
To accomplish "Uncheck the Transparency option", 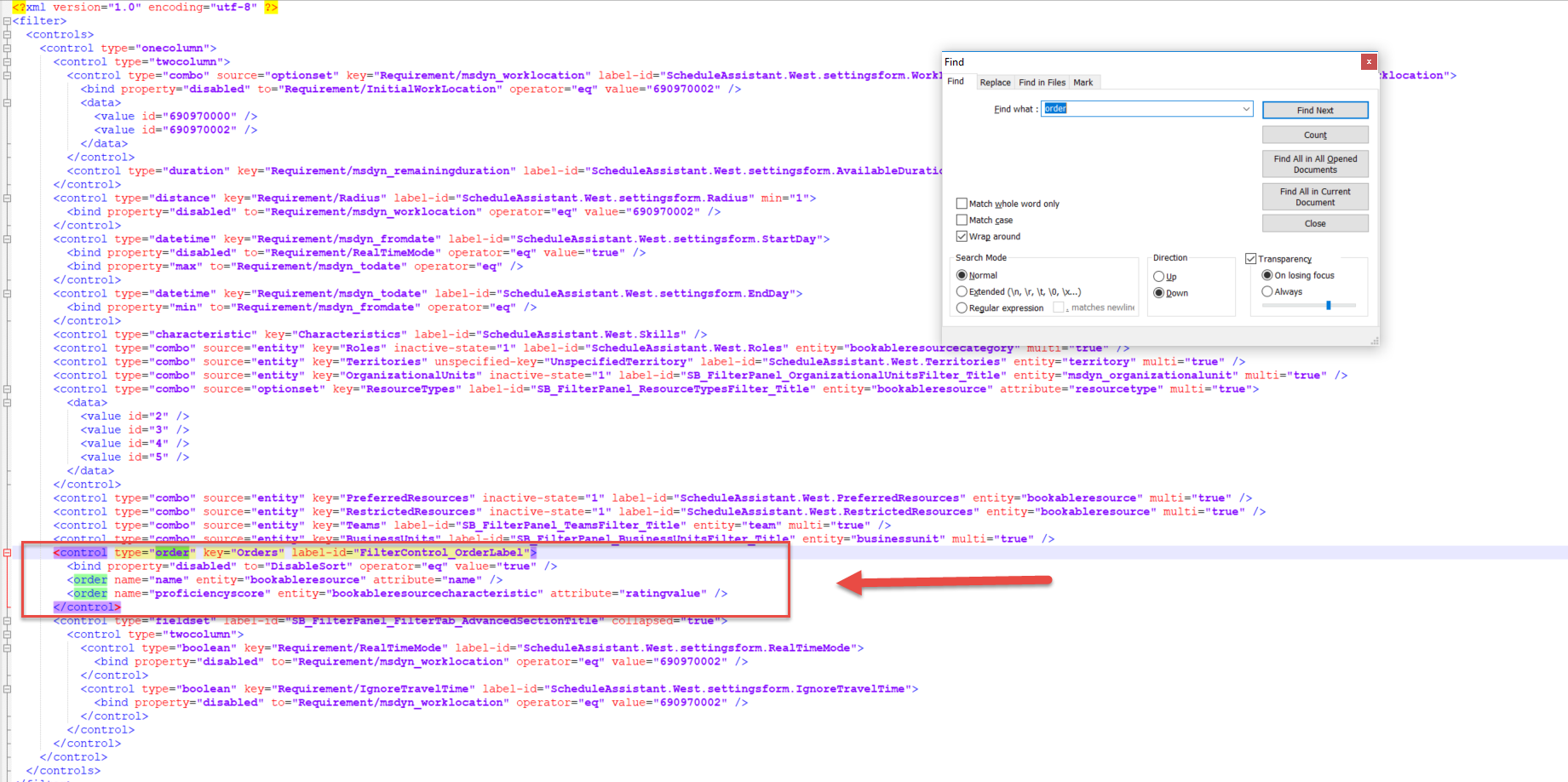I will point(1251,258).
